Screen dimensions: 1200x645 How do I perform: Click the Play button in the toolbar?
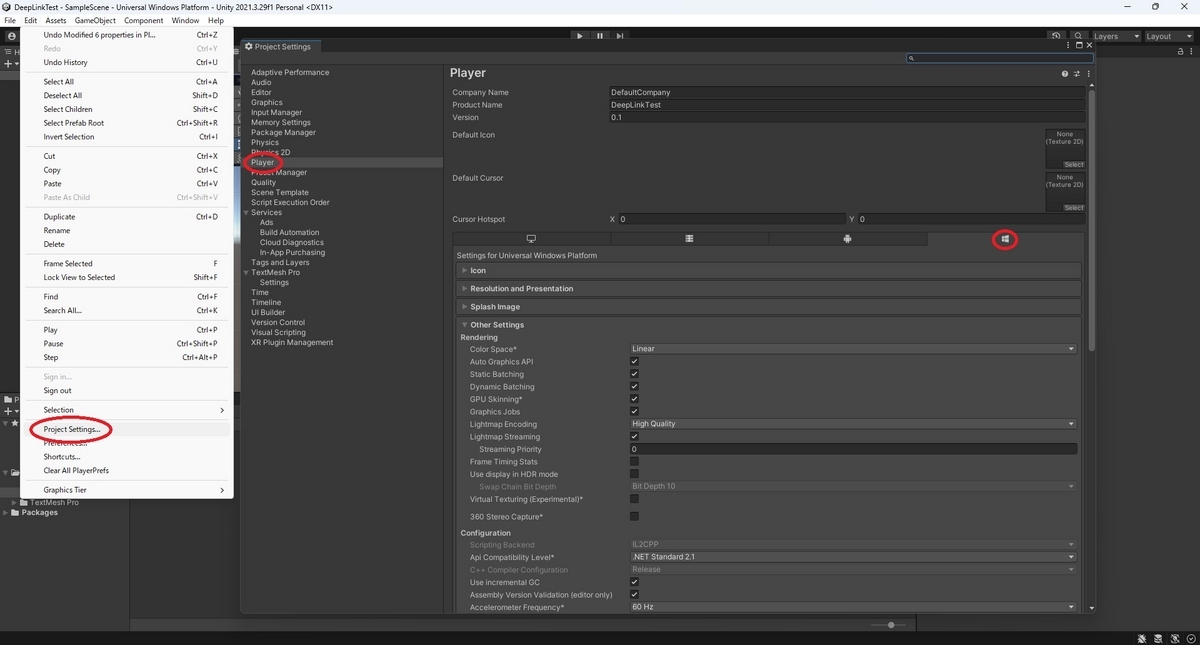580,35
